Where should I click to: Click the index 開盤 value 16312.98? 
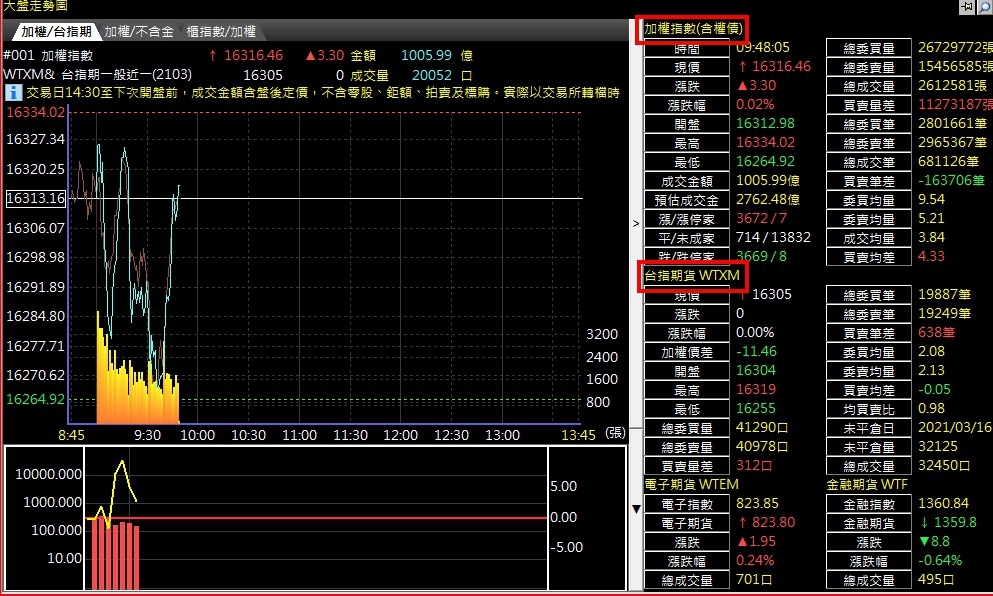tap(765, 124)
